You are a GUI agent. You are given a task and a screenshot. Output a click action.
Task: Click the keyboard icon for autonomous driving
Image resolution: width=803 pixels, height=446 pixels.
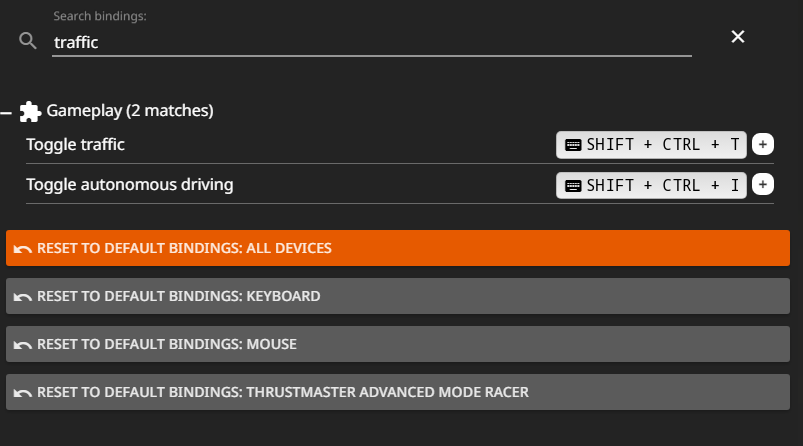[x=573, y=185]
